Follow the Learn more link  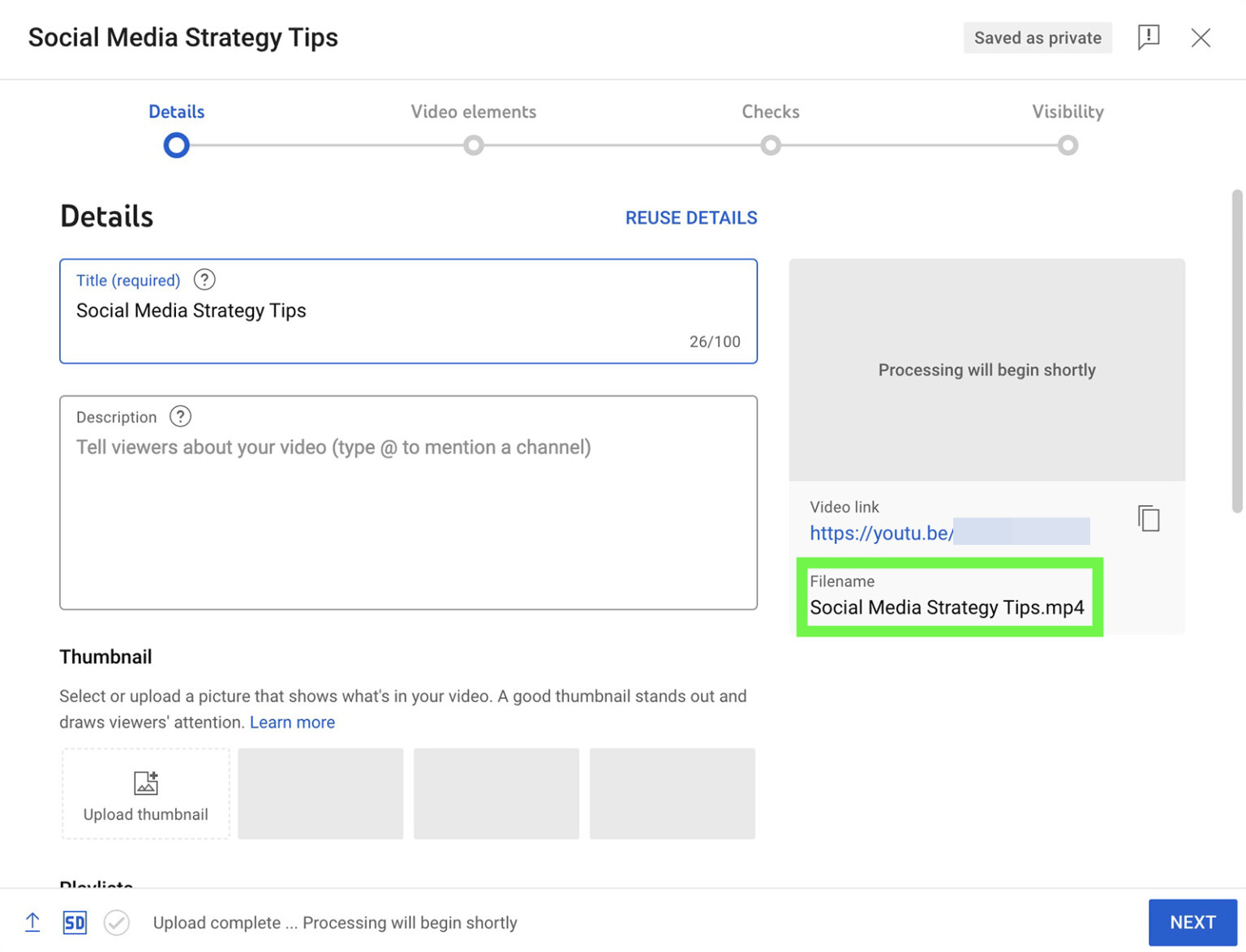pyautogui.click(x=292, y=722)
